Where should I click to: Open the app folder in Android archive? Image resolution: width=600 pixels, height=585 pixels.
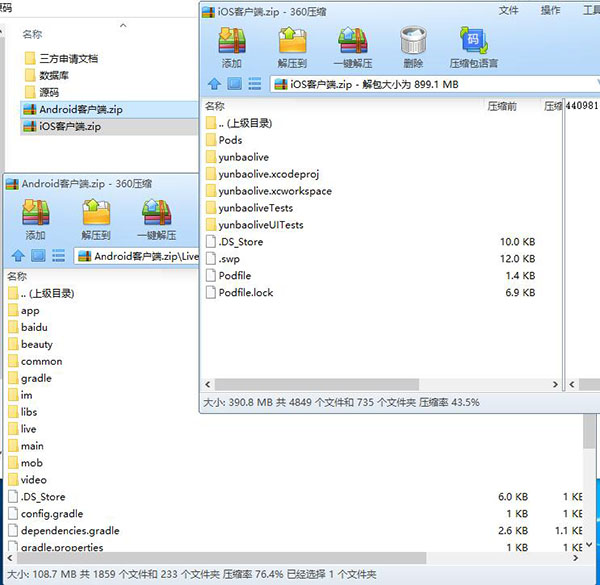point(24,310)
